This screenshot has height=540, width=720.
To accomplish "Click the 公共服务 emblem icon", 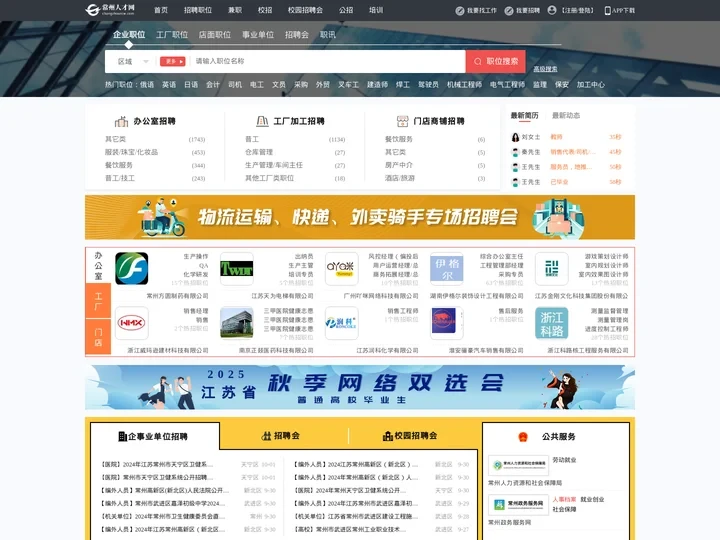I will coord(523,437).
